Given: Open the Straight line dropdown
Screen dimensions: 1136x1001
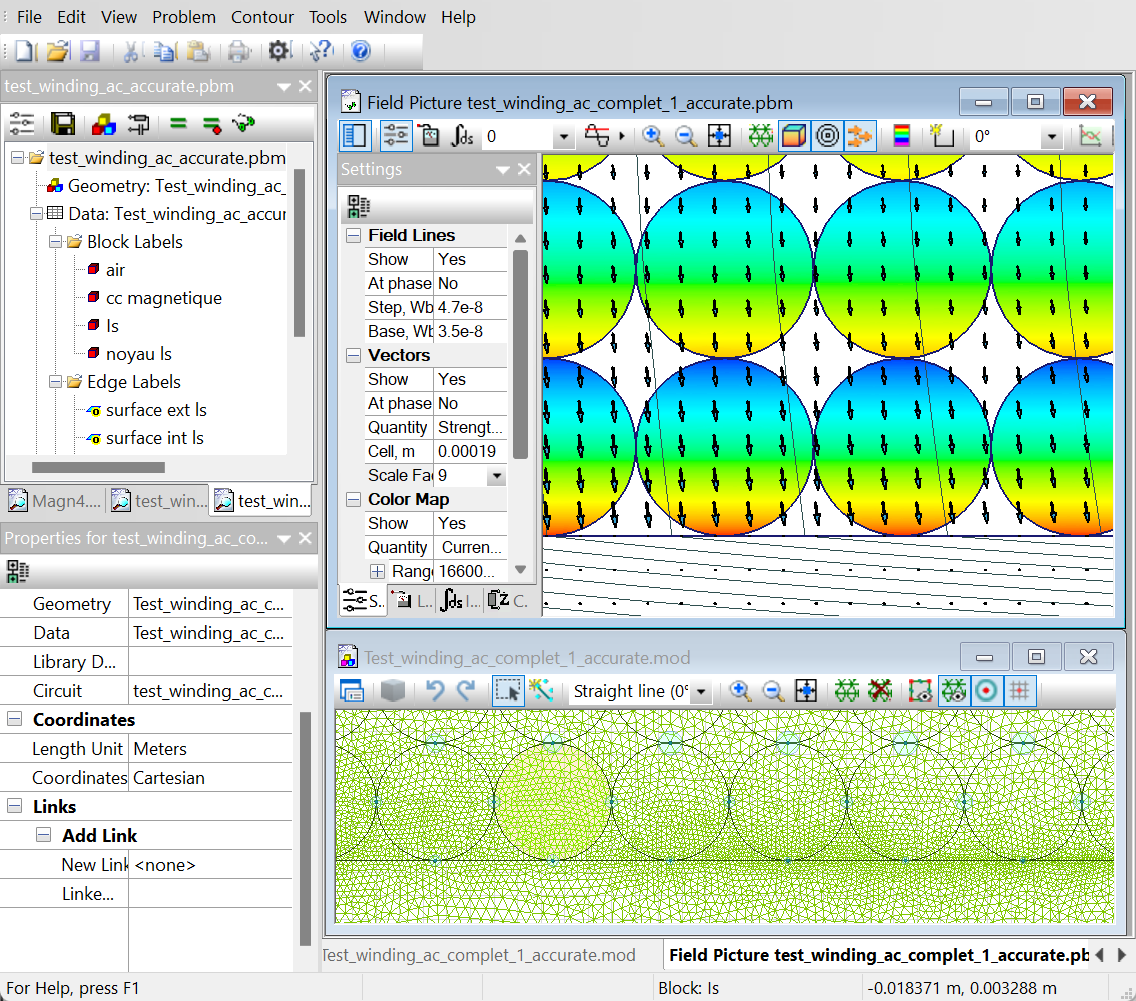Looking at the screenshot, I should [701, 692].
